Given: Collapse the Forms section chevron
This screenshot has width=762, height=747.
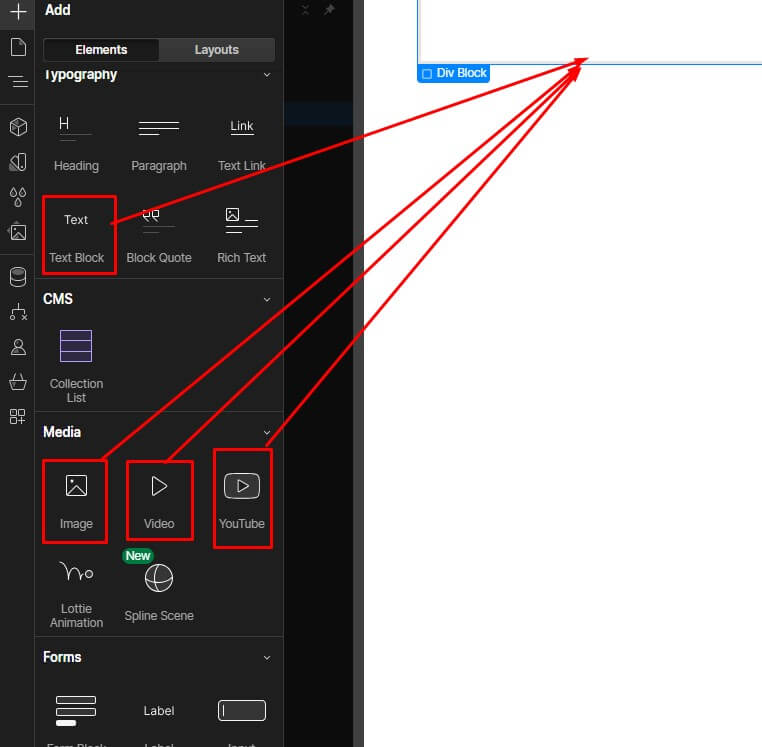Looking at the screenshot, I should coord(267,658).
